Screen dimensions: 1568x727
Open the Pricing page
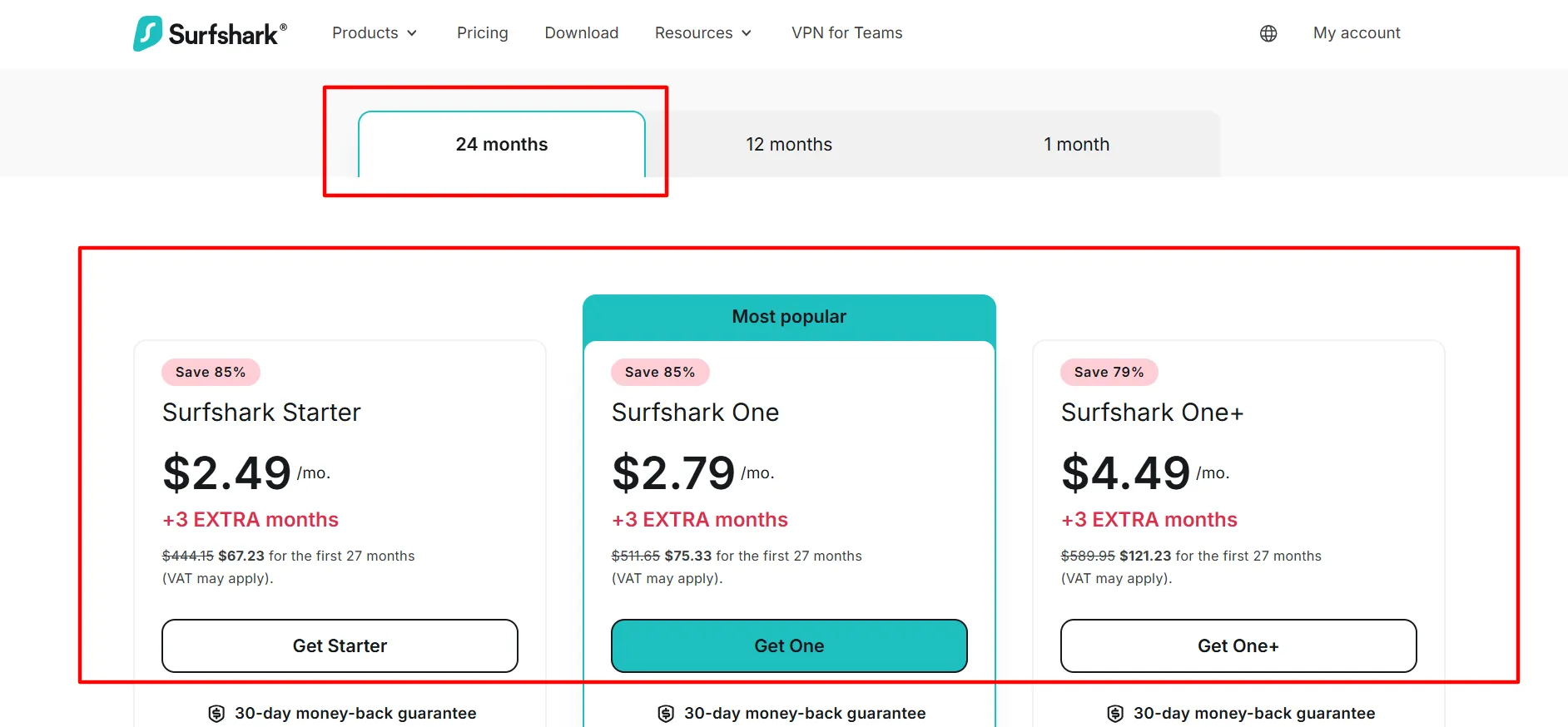(483, 33)
